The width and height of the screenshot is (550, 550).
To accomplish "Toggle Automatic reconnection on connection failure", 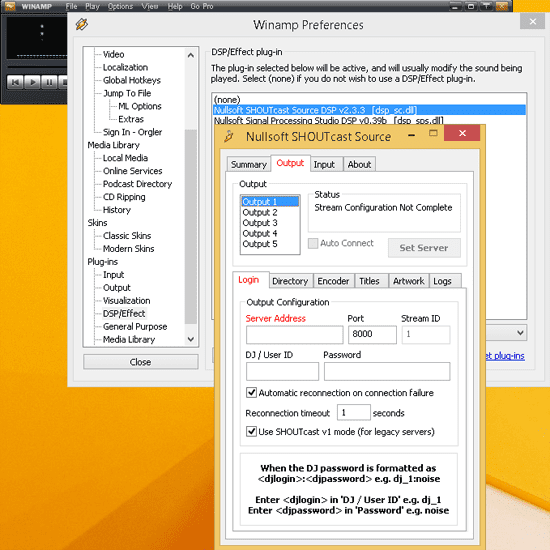I will point(251,393).
